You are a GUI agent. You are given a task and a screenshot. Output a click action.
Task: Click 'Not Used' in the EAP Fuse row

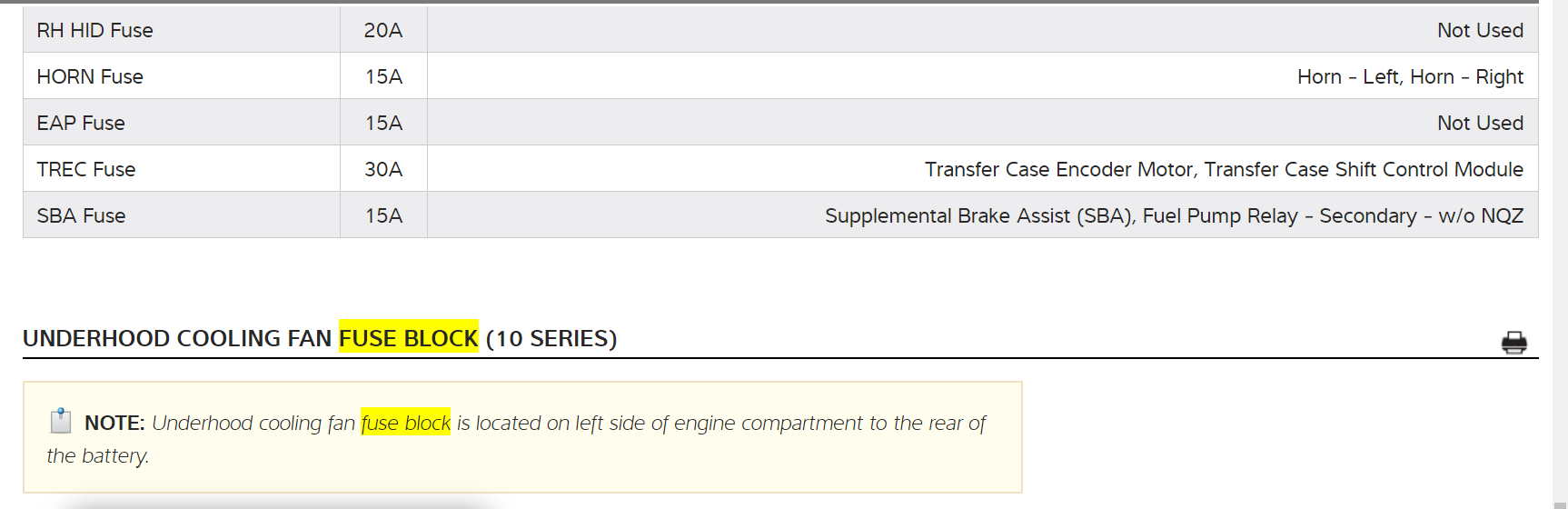[x=1480, y=123]
